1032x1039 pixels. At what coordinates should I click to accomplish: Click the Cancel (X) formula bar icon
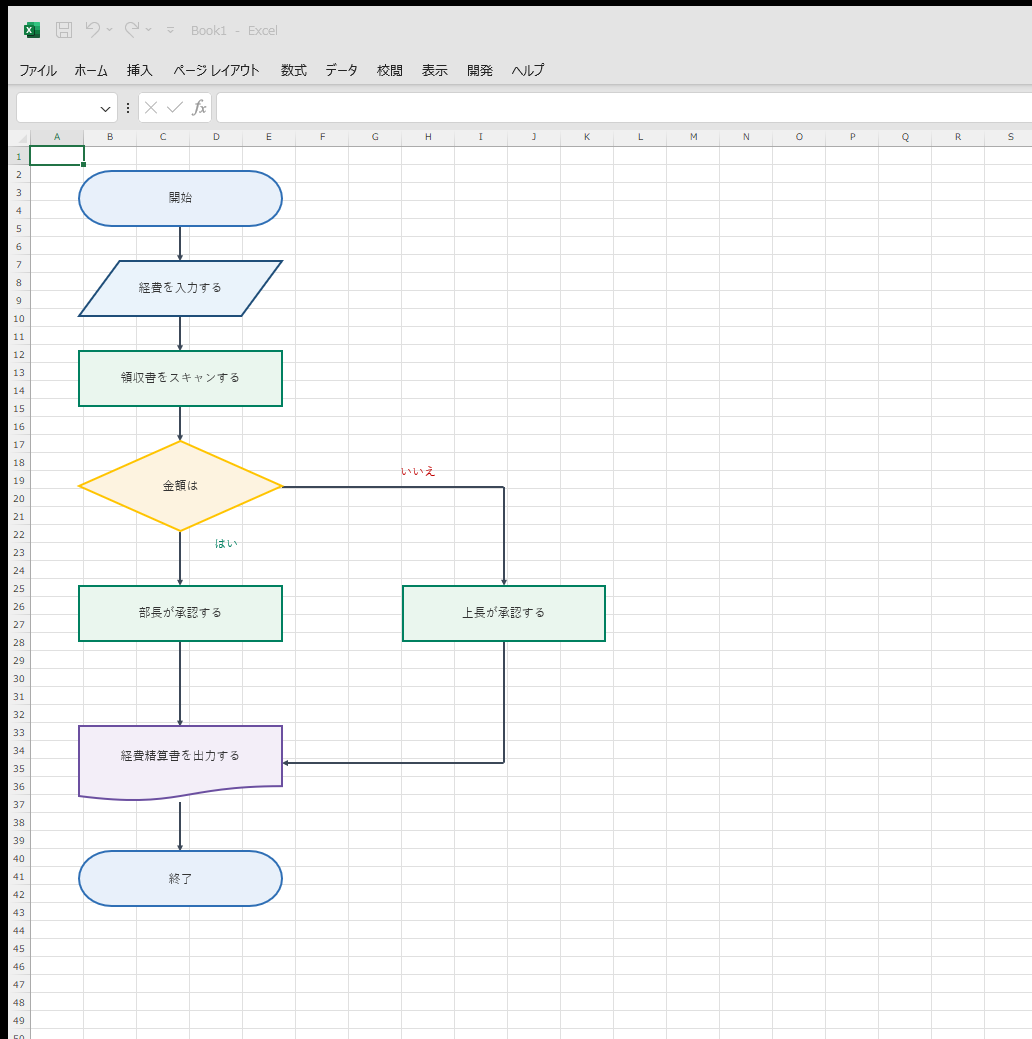tap(151, 108)
